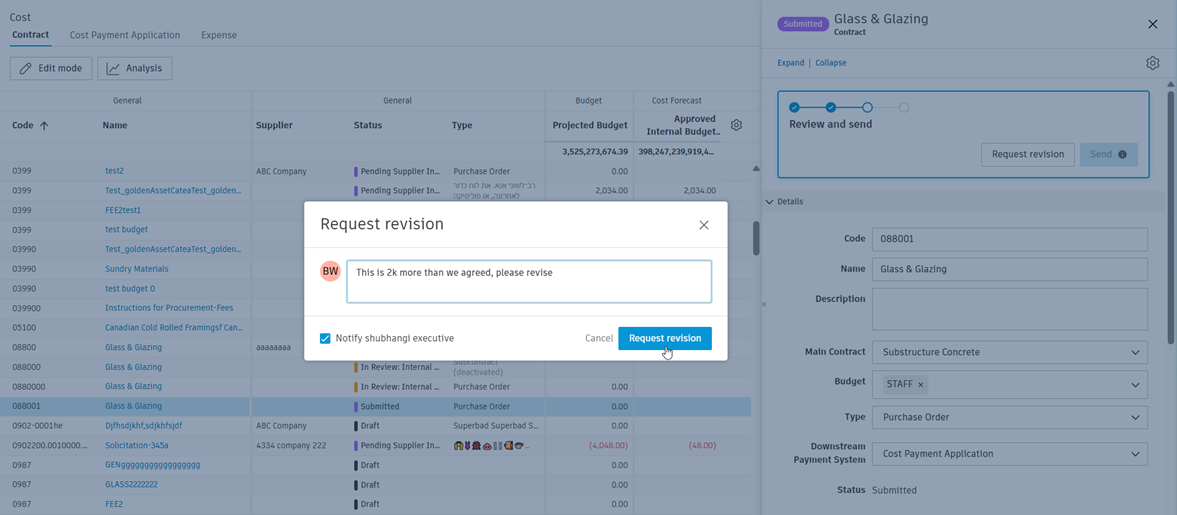Image resolution: width=1177 pixels, height=515 pixels.
Task: Click the Name field Glass & Glazing
Action: click(1010, 270)
